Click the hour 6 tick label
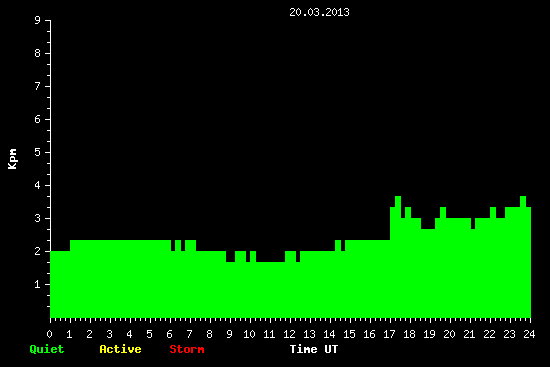The height and width of the screenshot is (367, 550). click(x=170, y=334)
